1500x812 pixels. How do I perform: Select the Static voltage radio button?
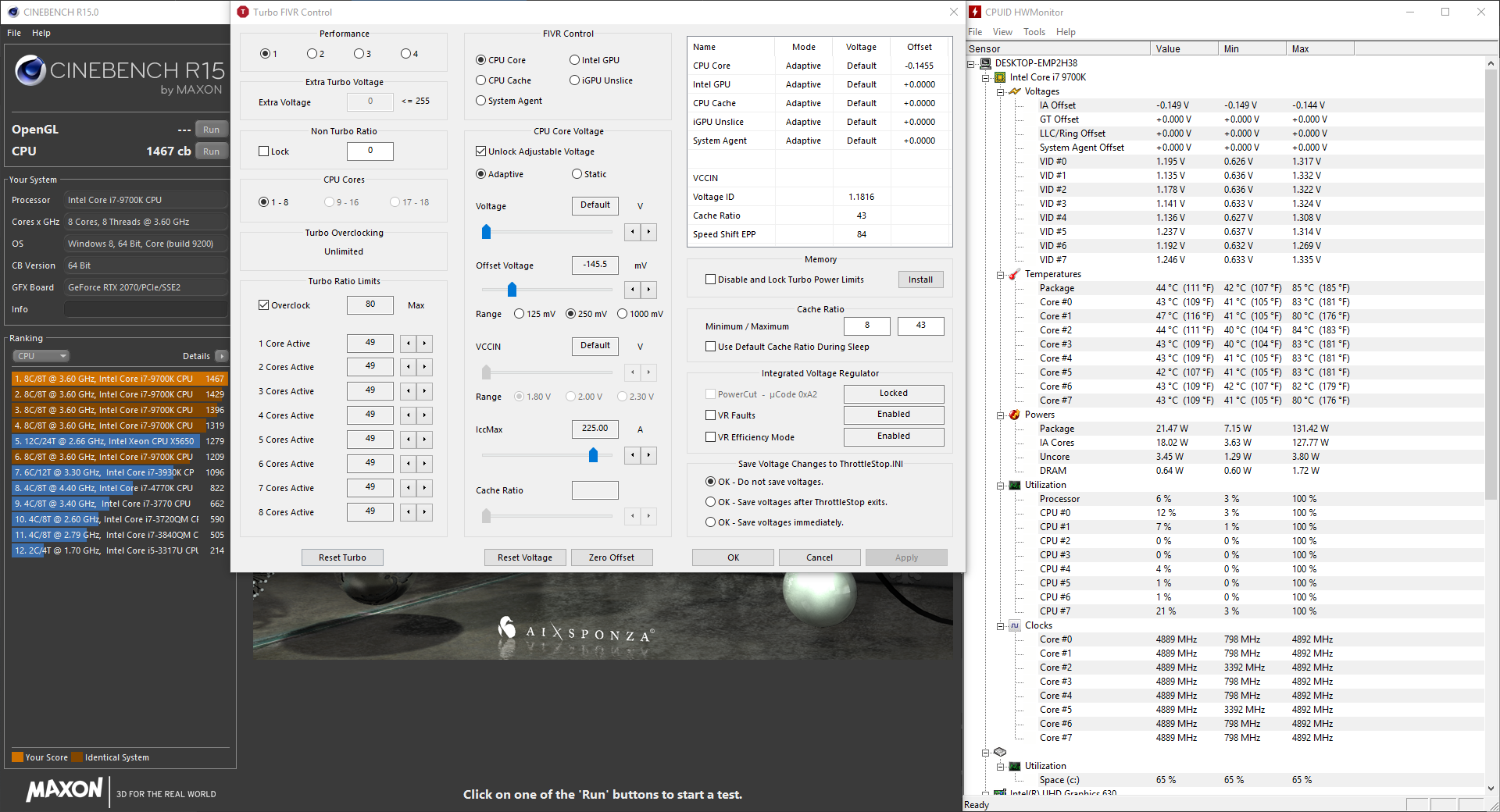pos(577,174)
